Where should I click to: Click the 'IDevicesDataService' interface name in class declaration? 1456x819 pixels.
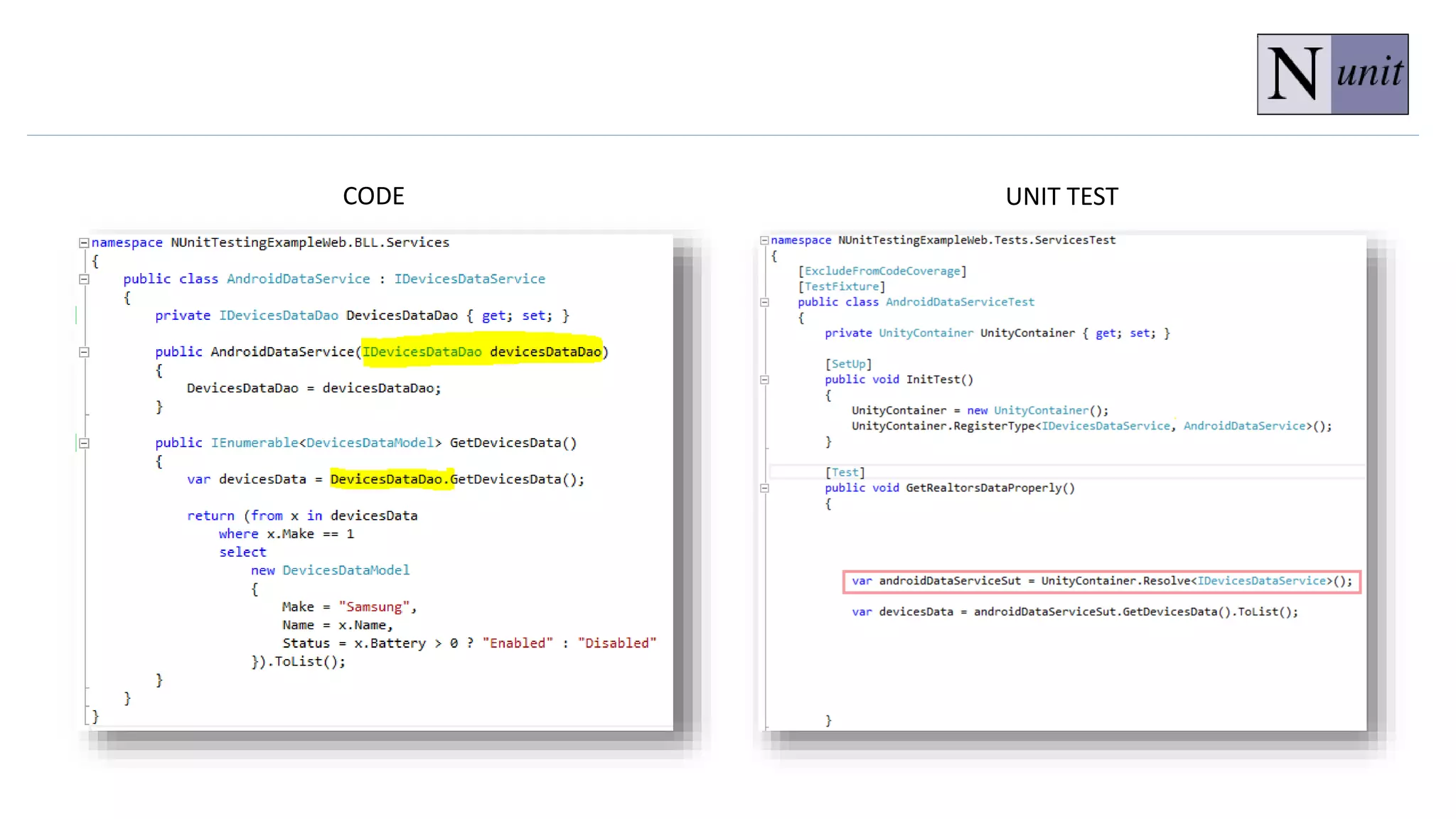coord(470,279)
